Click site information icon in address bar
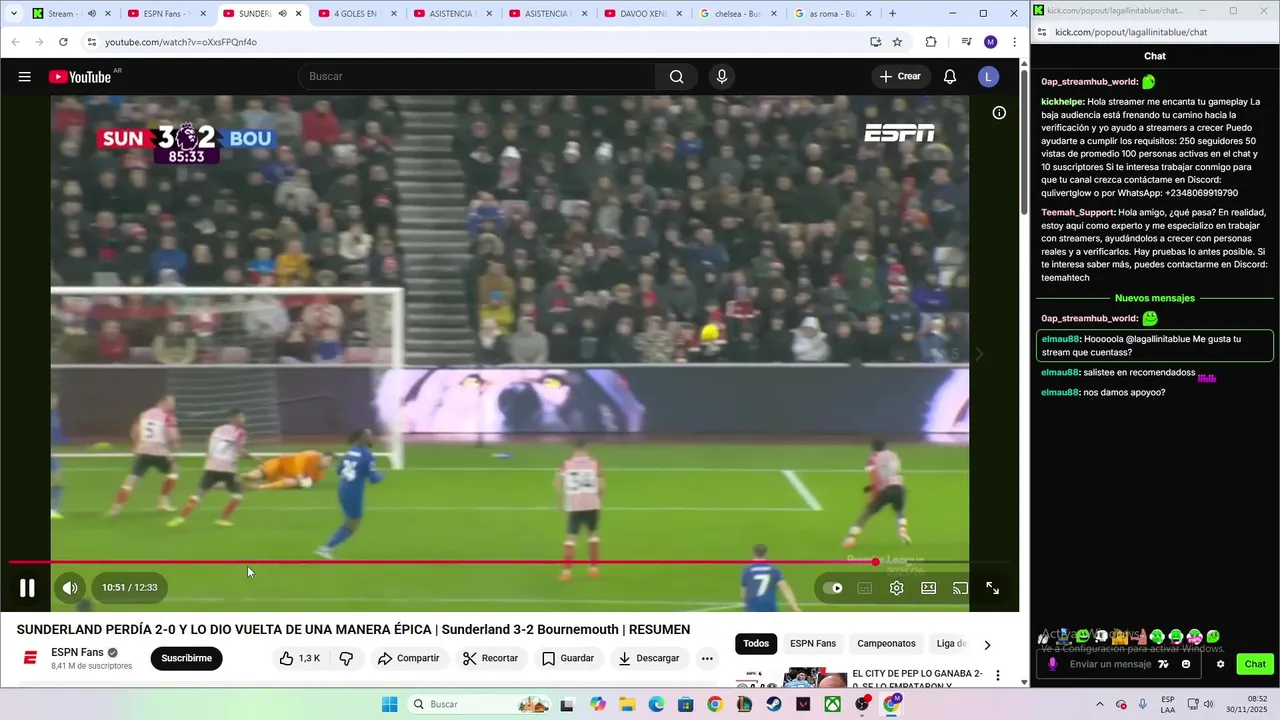Image resolution: width=1280 pixels, height=720 pixels. coord(92,42)
